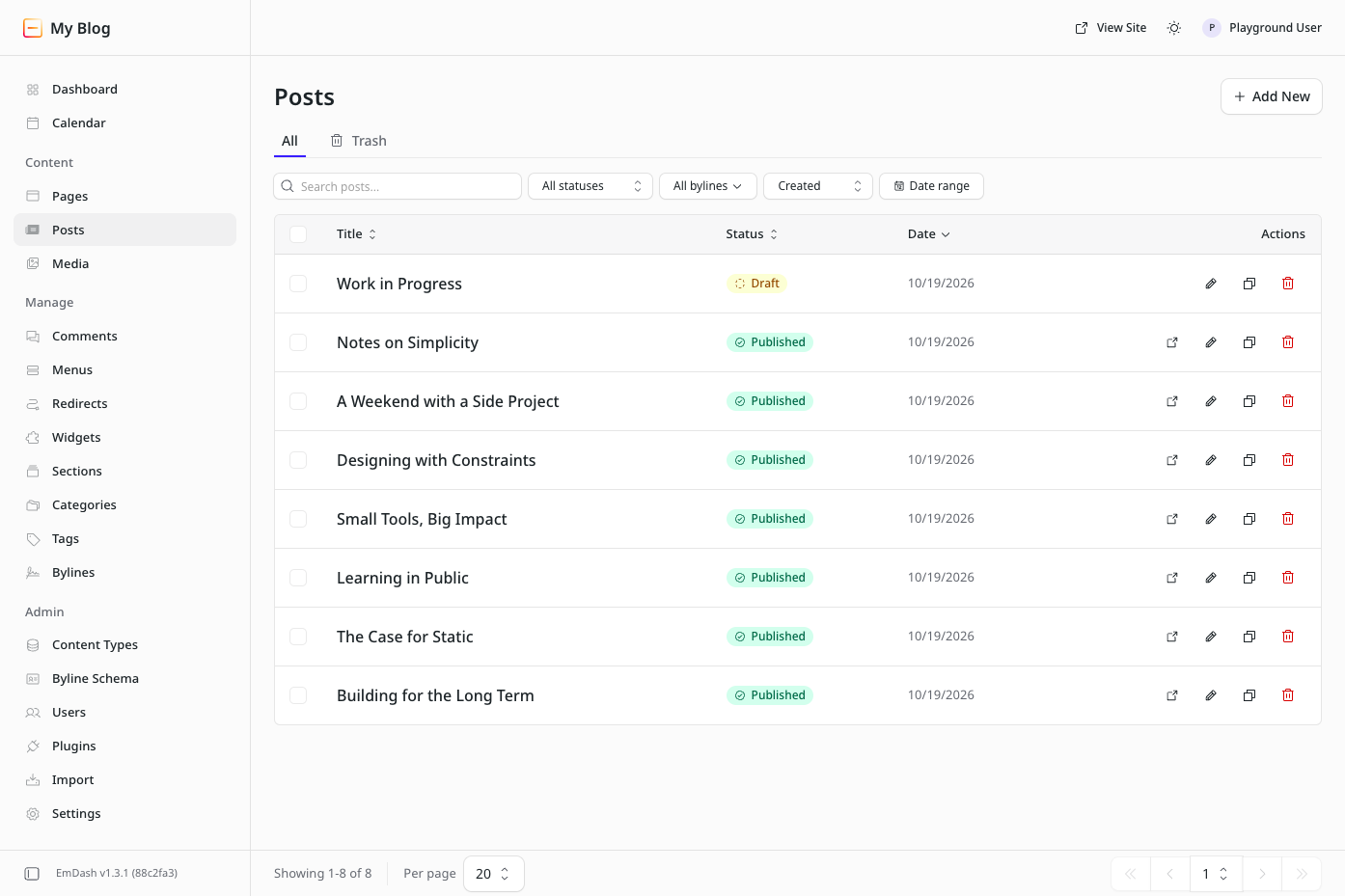Toggle the light/dark theme icon

click(1174, 28)
